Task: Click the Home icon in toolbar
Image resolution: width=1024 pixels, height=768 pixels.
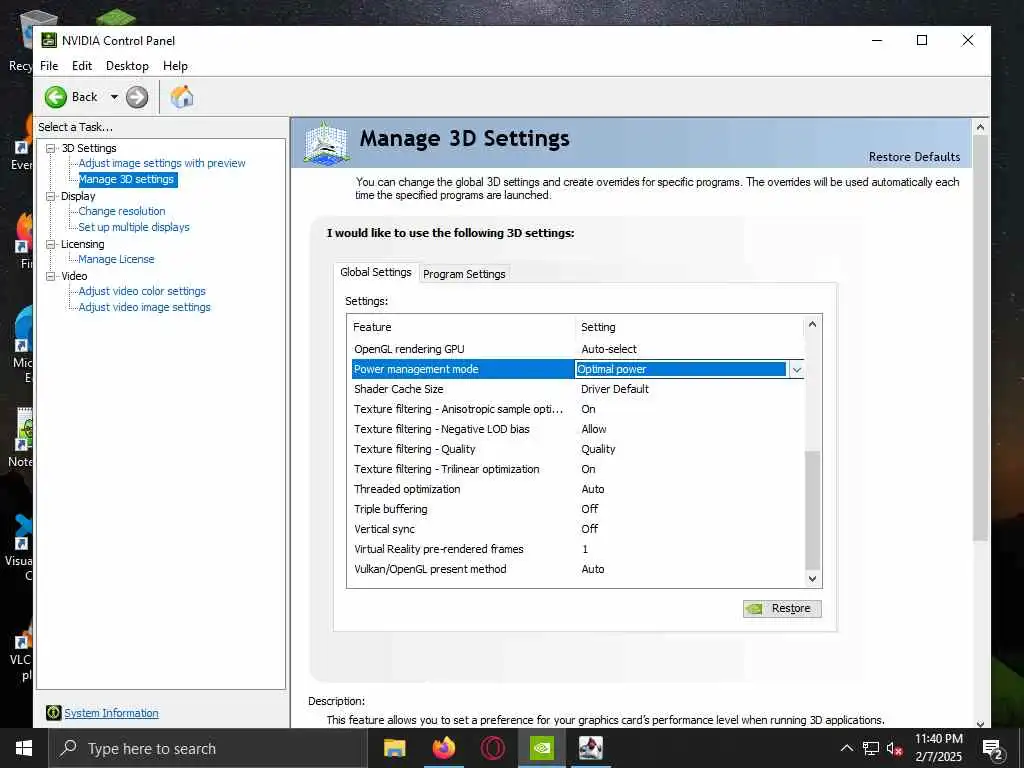Action: [x=182, y=97]
